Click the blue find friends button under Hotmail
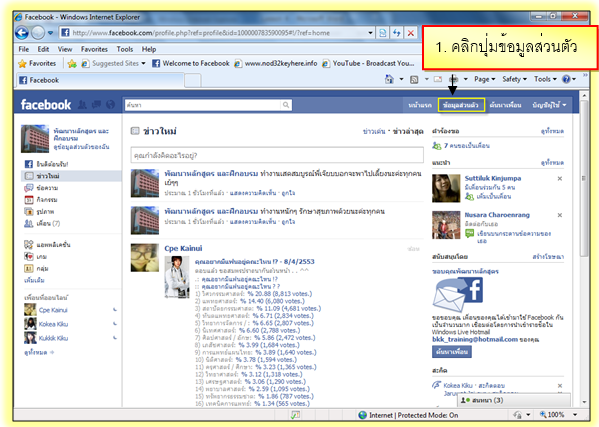The height and width of the screenshot is (427, 599). point(452,352)
